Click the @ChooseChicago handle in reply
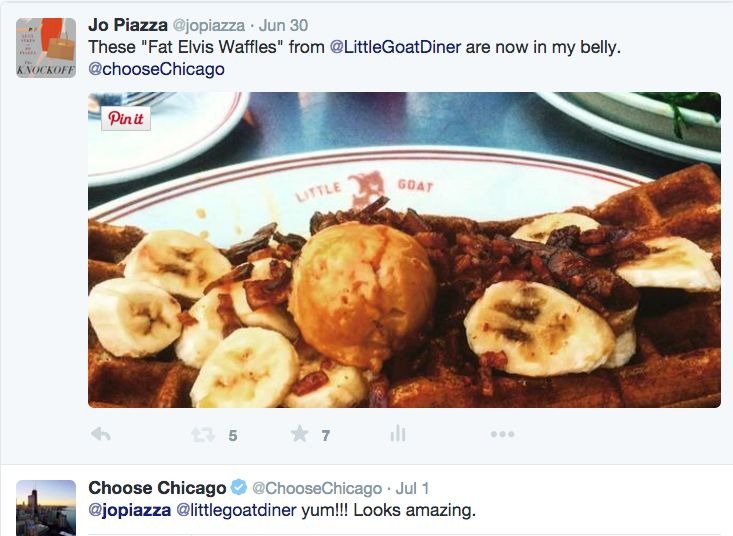 point(317,488)
